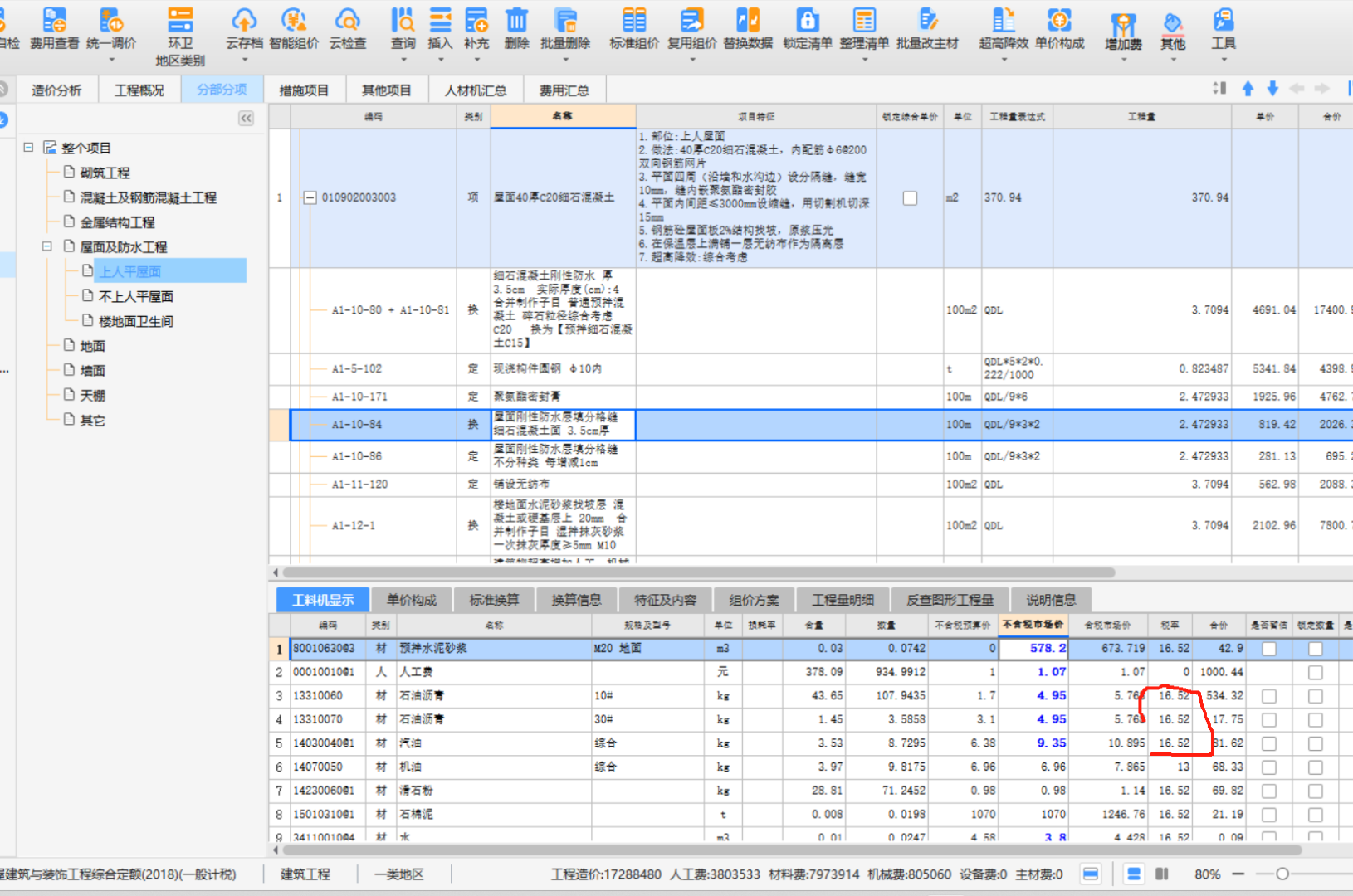Open the 批量改主材 toolbar icon
The image size is (1353, 896).
[927, 27]
